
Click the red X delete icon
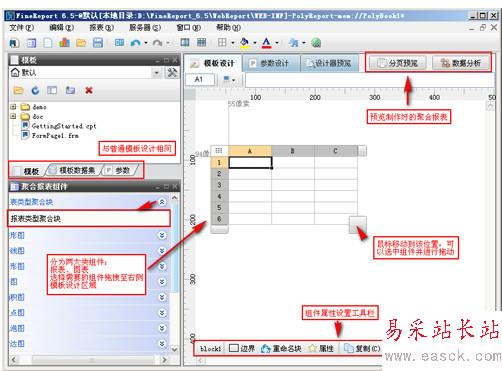click(89, 90)
